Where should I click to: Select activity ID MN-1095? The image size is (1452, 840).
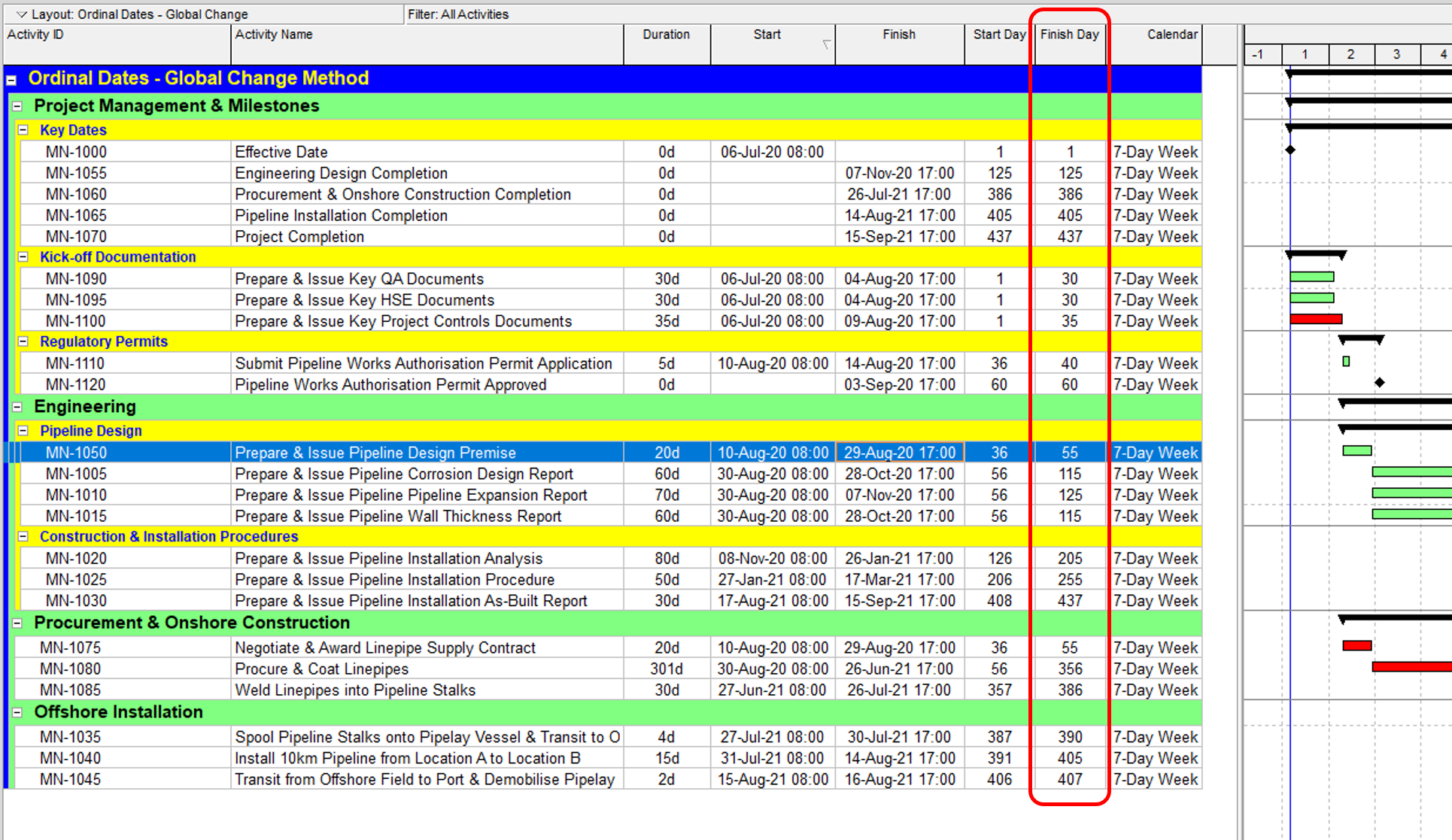75,300
